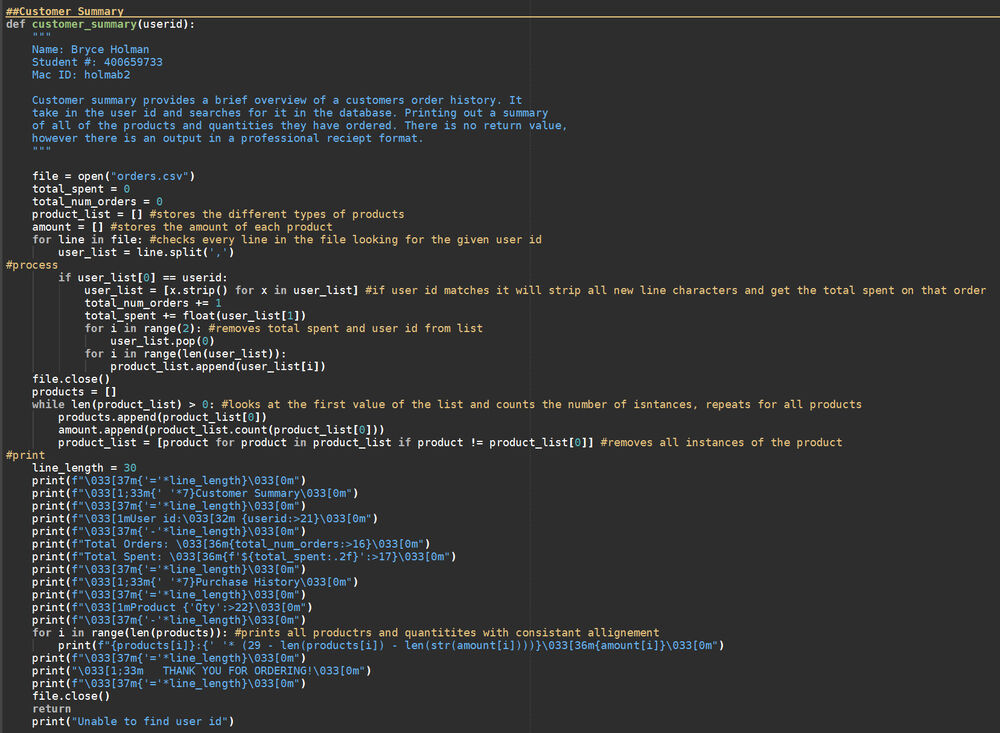Click the 'total_num_orders += 1' line

click(153, 303)
